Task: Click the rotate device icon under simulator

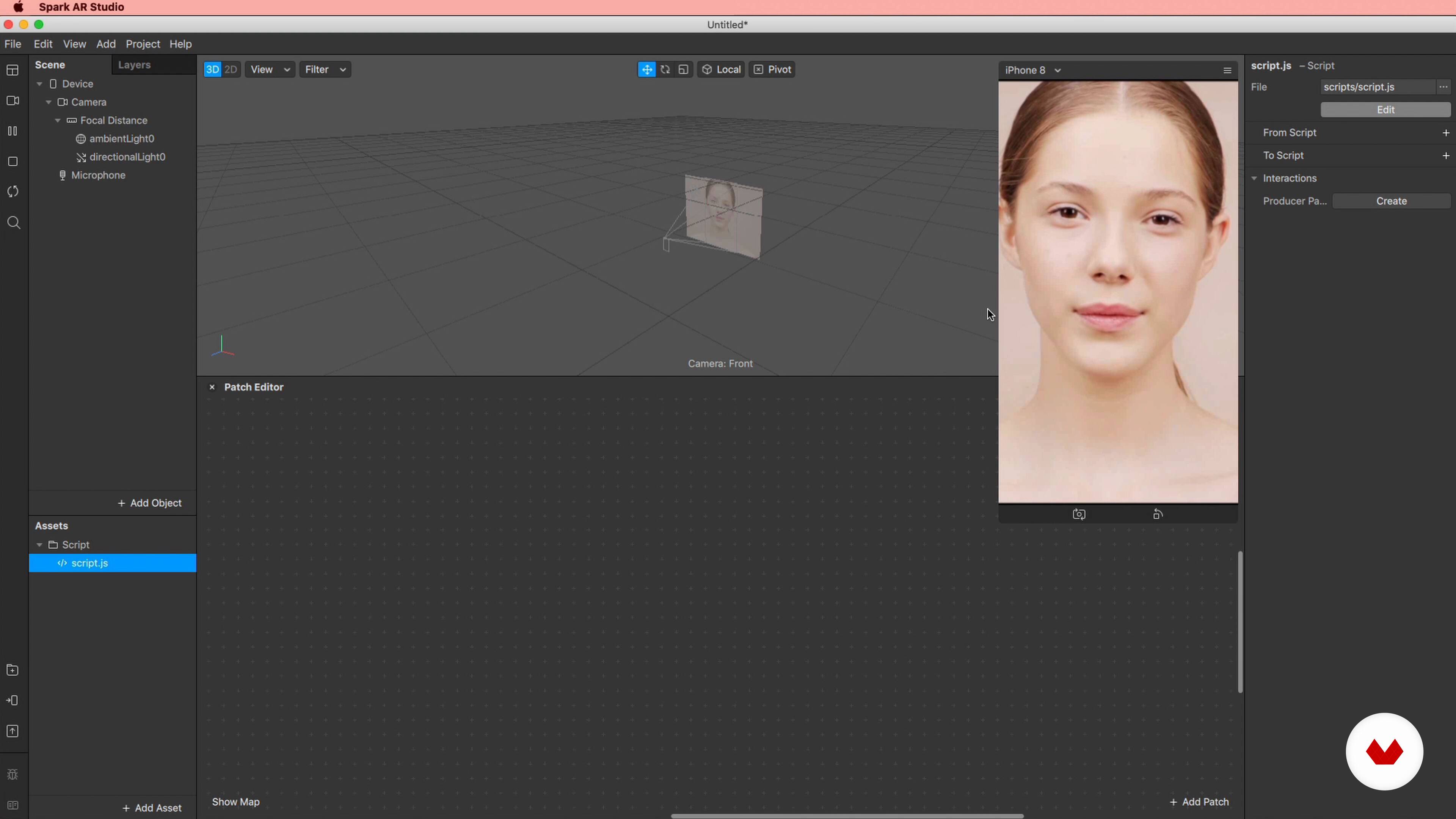Action: point(1158,515)
